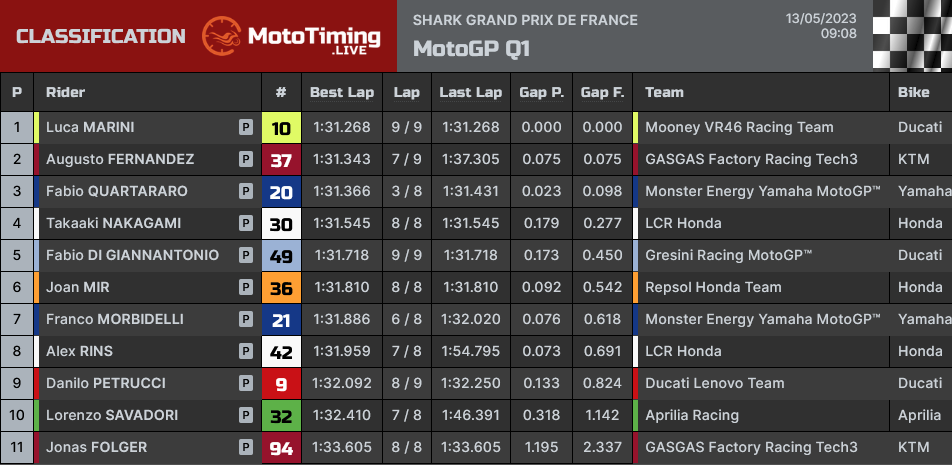Click the P badge beside Danilo PETRUCCI
This screenshot has width=952, height=465.
click(x=245, y=383)
